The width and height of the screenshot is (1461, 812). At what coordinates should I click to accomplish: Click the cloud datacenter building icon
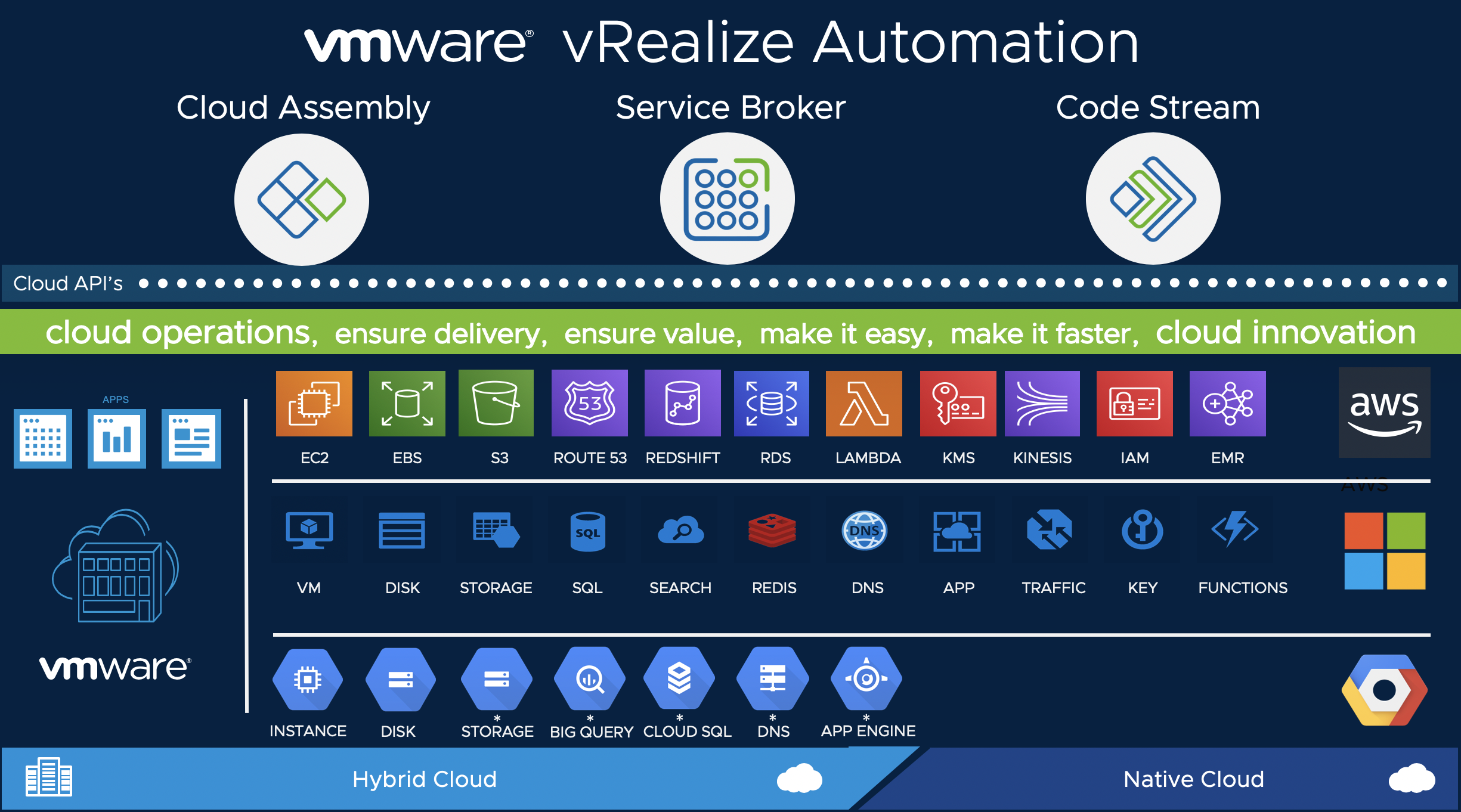pos(115,565)
